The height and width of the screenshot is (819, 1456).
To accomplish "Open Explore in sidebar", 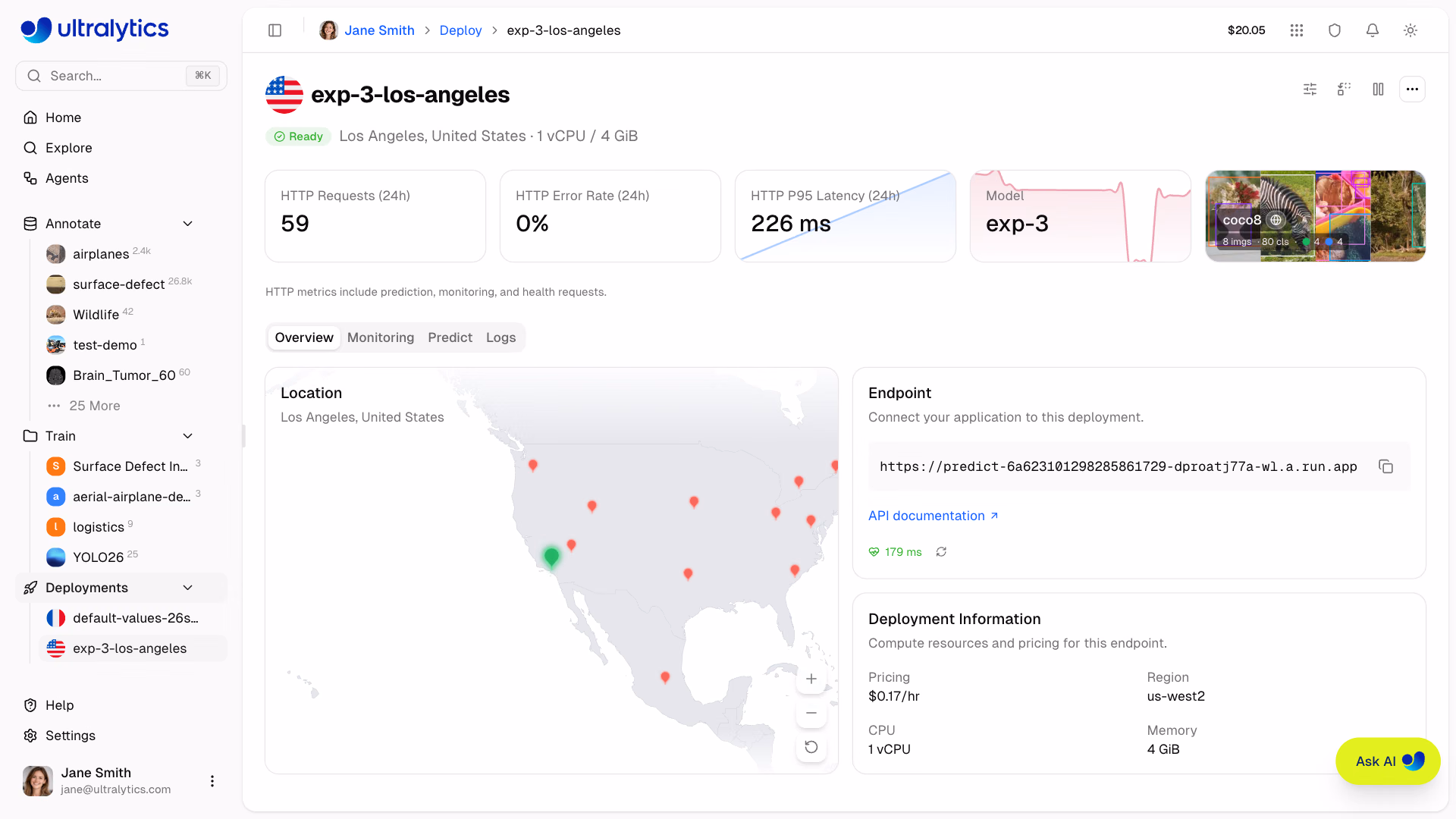I will (x=121, y=148).
